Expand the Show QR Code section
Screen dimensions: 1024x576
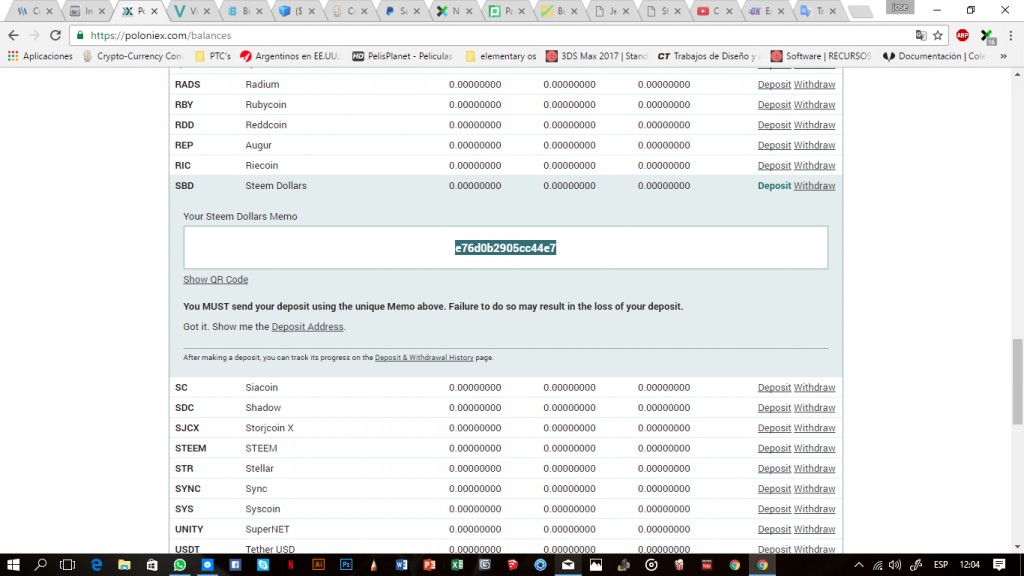click(215, 280)
